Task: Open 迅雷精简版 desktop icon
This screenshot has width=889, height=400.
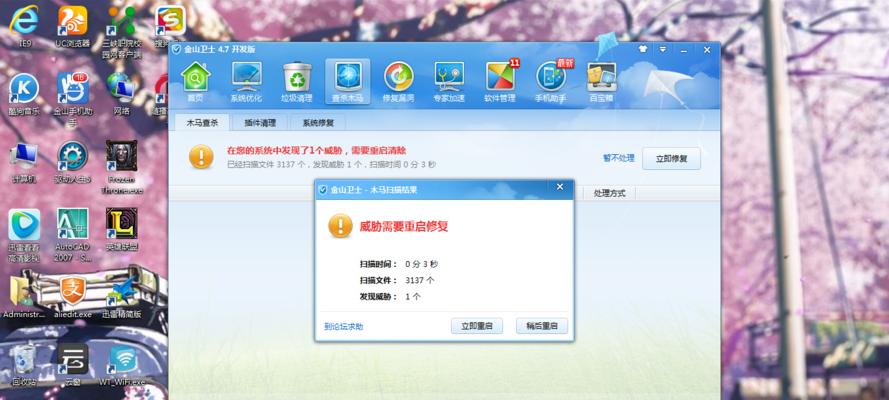Action: (x=121, y=297)
